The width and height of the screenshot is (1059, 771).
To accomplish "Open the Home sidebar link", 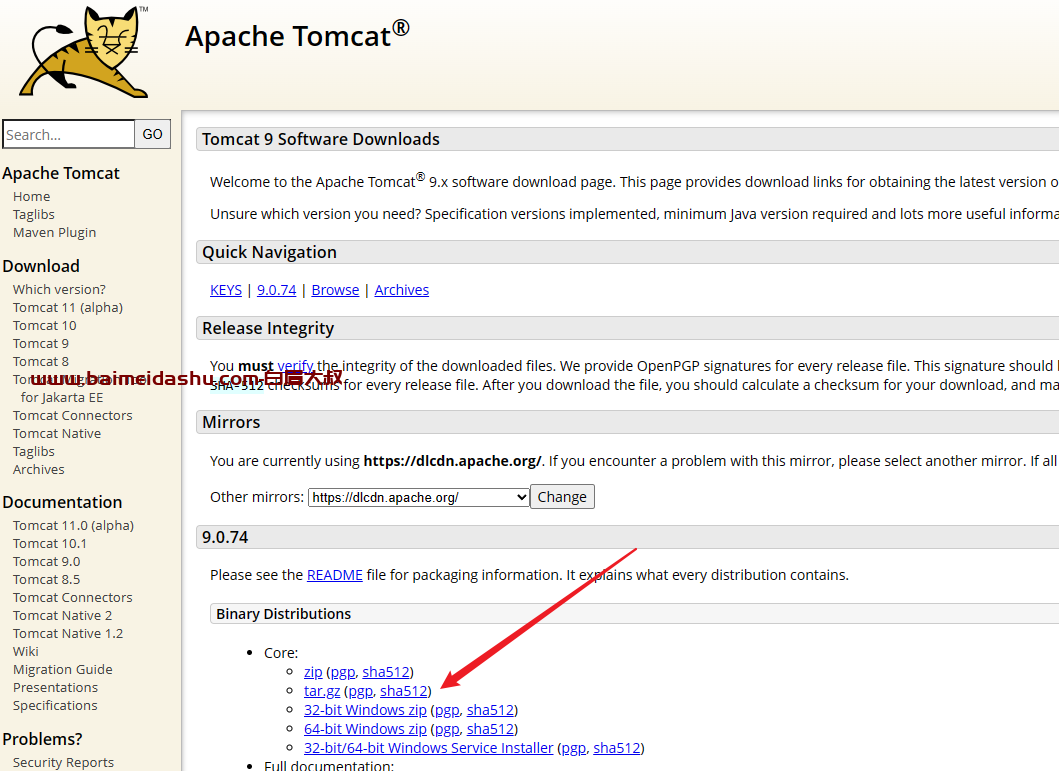I will point(32,196).
